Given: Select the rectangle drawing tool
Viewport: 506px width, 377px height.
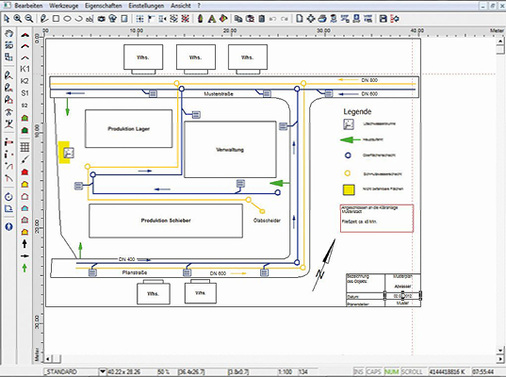Looking at the screenshot, I should [x=56, y=19].
